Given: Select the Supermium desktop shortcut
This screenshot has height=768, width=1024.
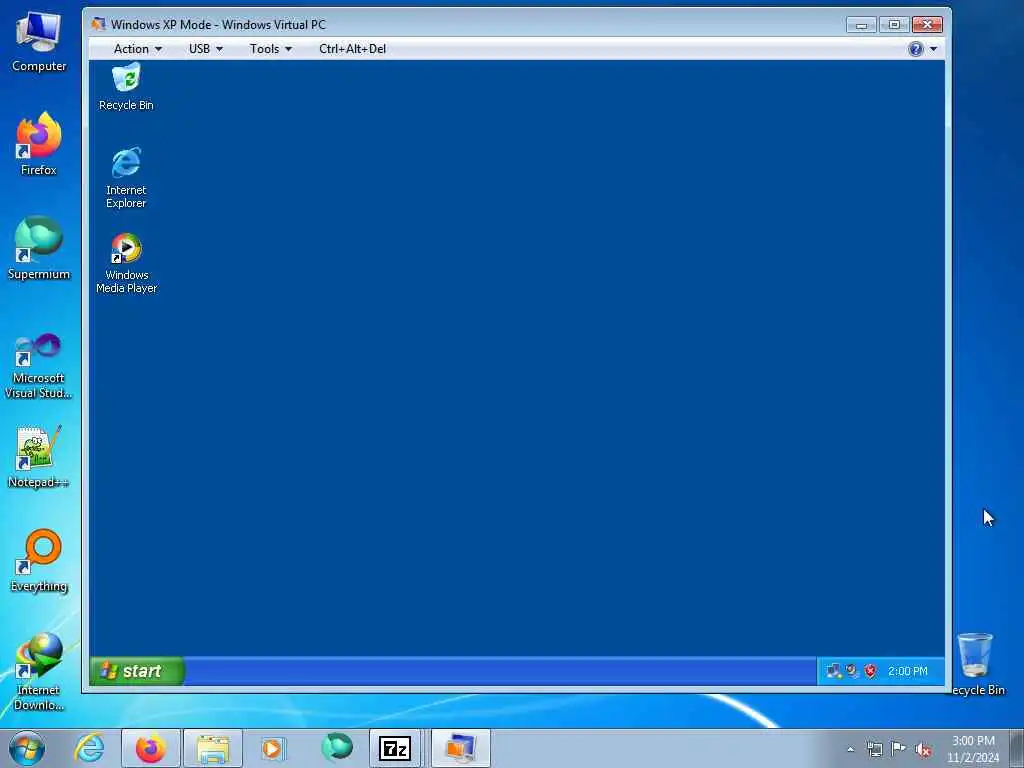Looking at the screenshot, I should tap(39, 248).
